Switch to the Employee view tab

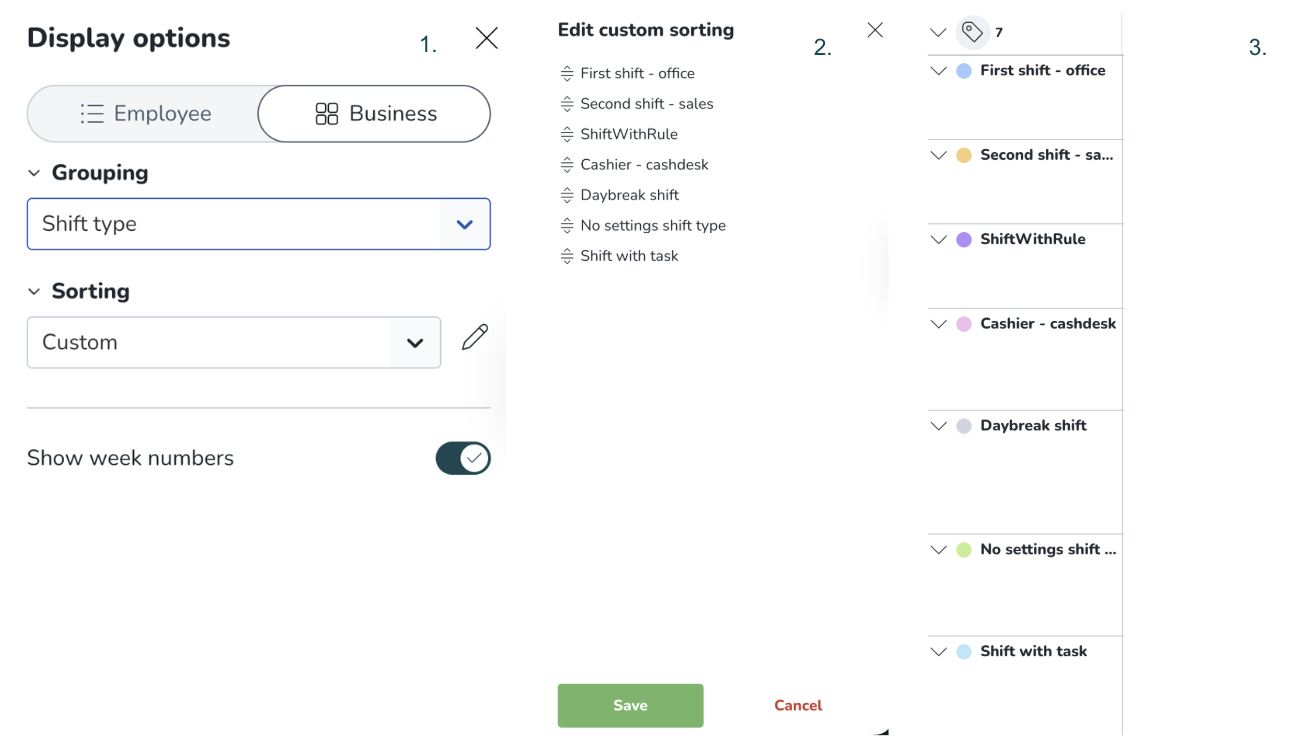144,114
